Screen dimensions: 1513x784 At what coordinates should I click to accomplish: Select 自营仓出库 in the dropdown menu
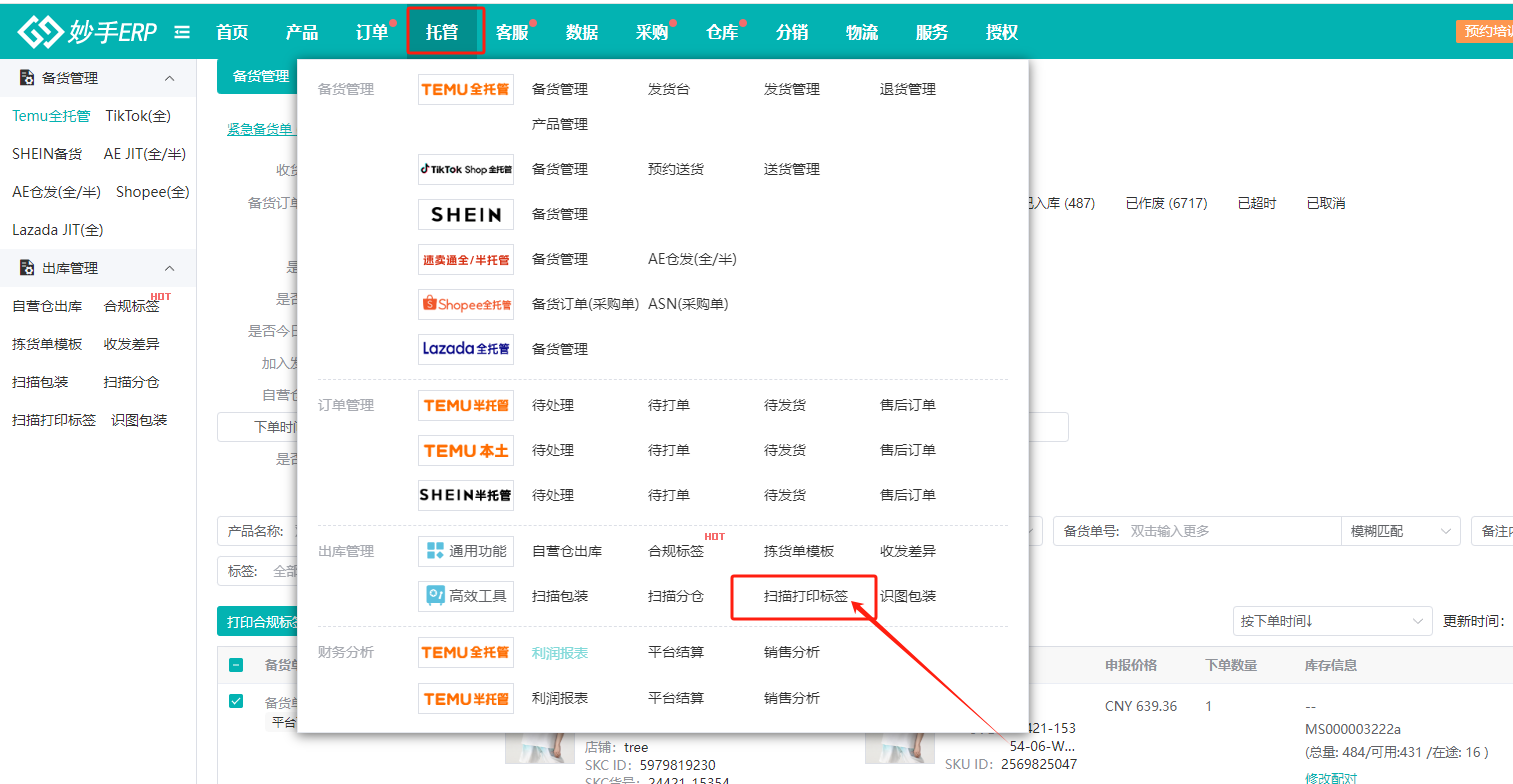tap(567, 551)
